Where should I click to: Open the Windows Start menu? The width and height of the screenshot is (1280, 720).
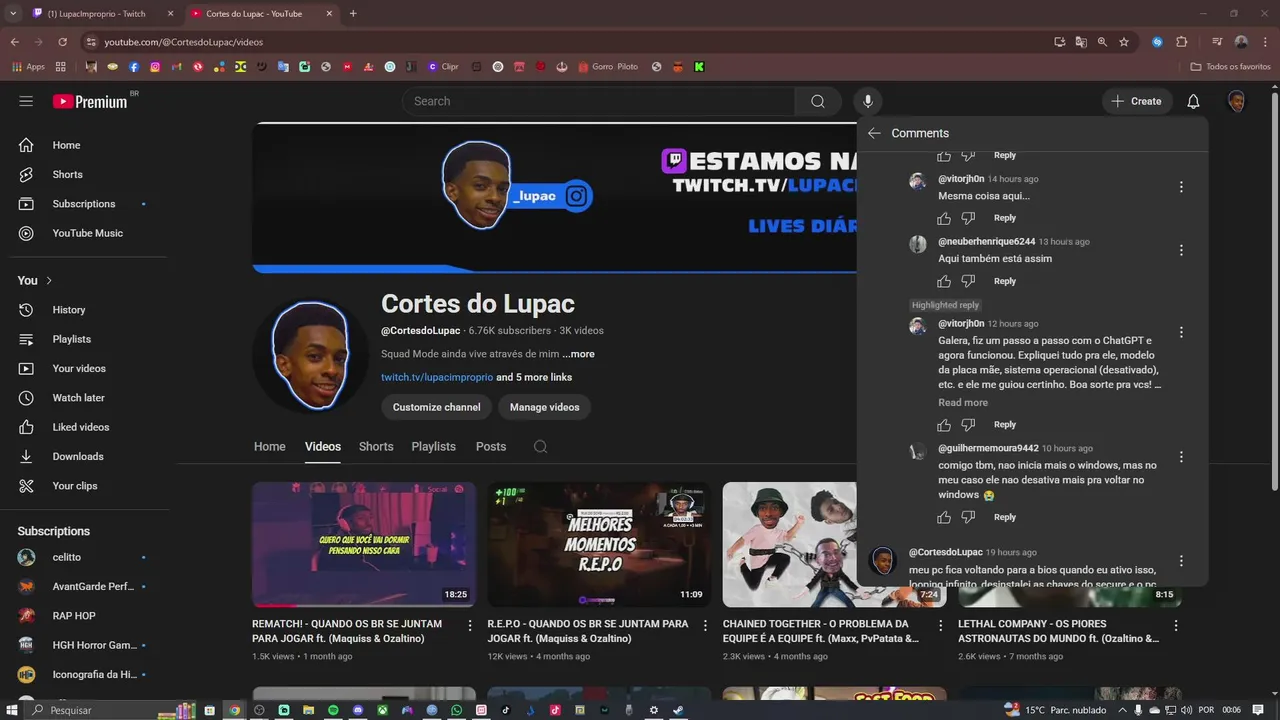(x=12, y=710)
